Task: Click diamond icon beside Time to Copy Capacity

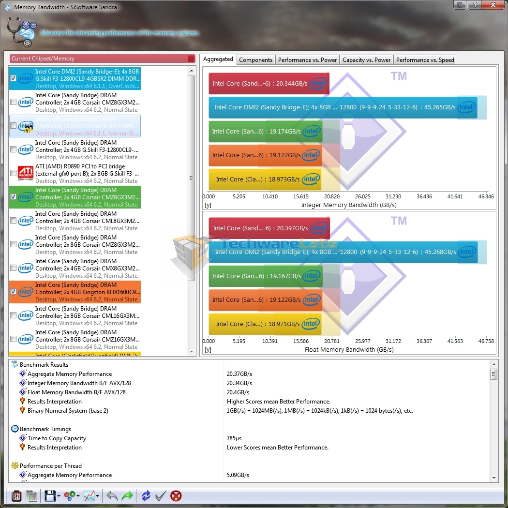Action: 23,438
